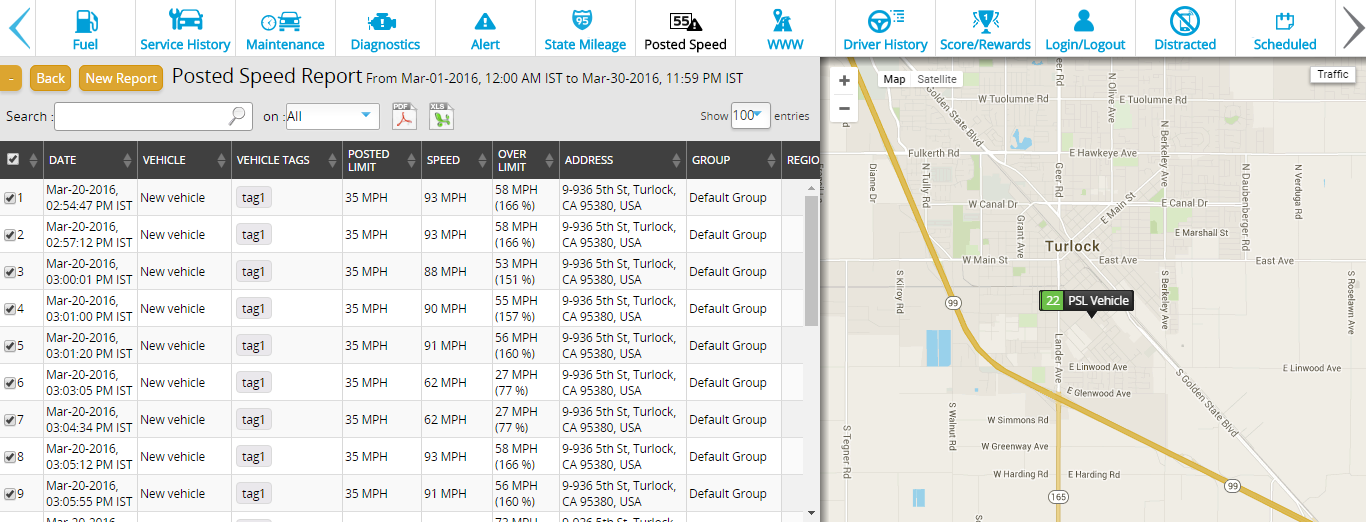Viewport: 1366px width, 522px height.
Task: Uncheck row 7 checkbox
Action: tap(9, 420)
